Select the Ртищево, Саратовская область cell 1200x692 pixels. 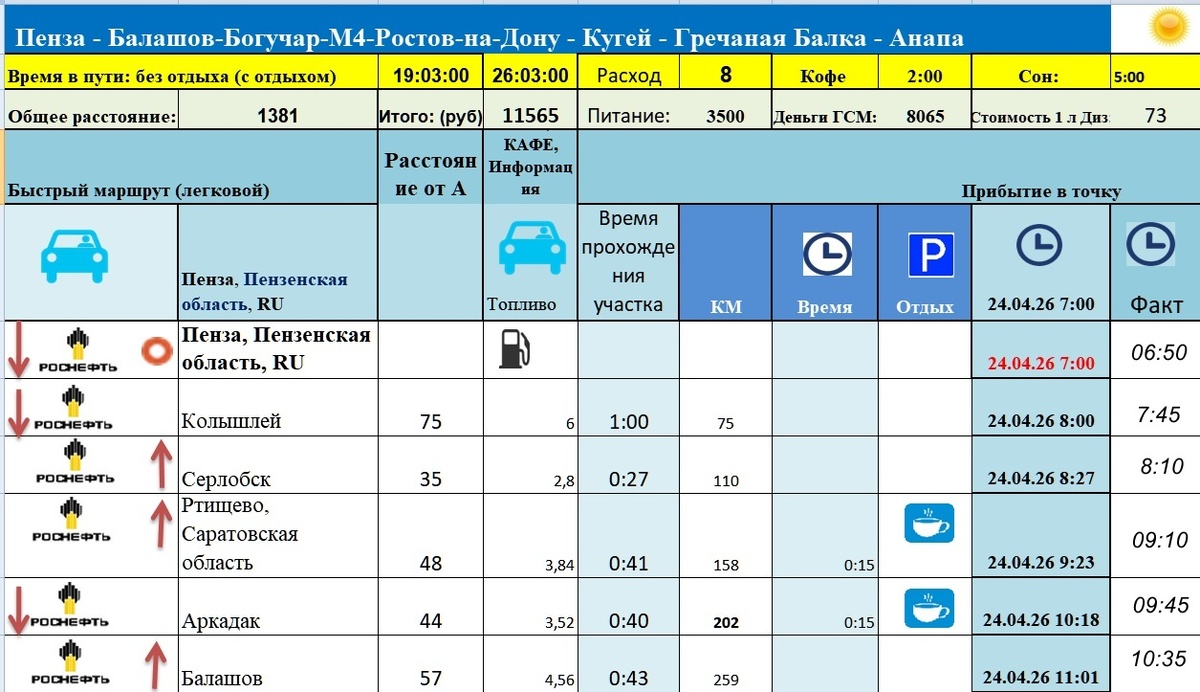[x=278, y=535]
